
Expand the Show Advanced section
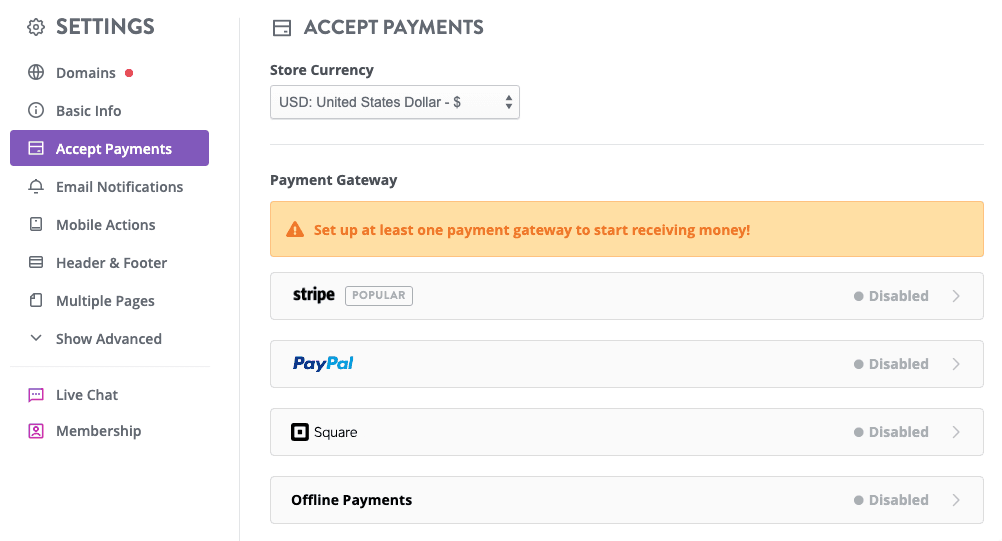(x=108, y=339)
